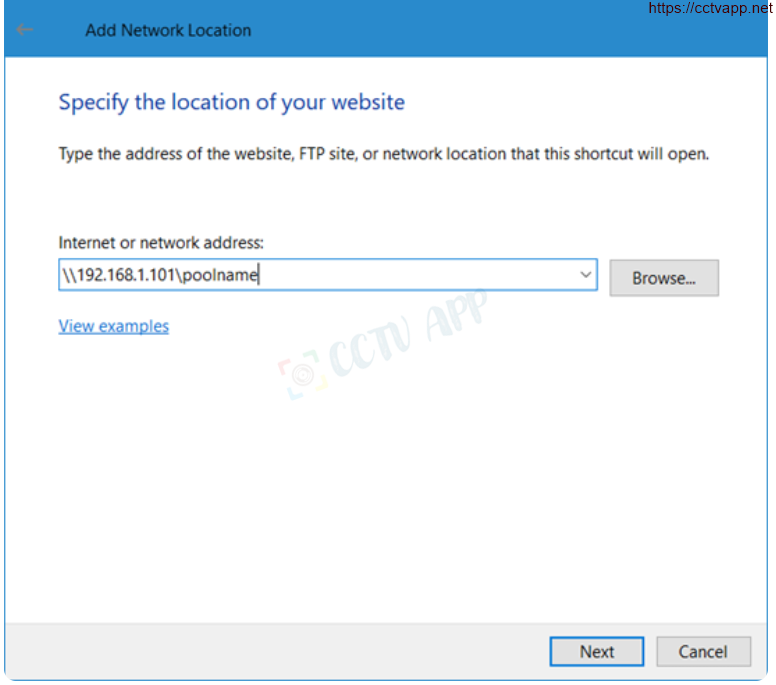Click the 'Specify the location of your website' heading
This screenshot has height=685, width=776.
(231, 102)
